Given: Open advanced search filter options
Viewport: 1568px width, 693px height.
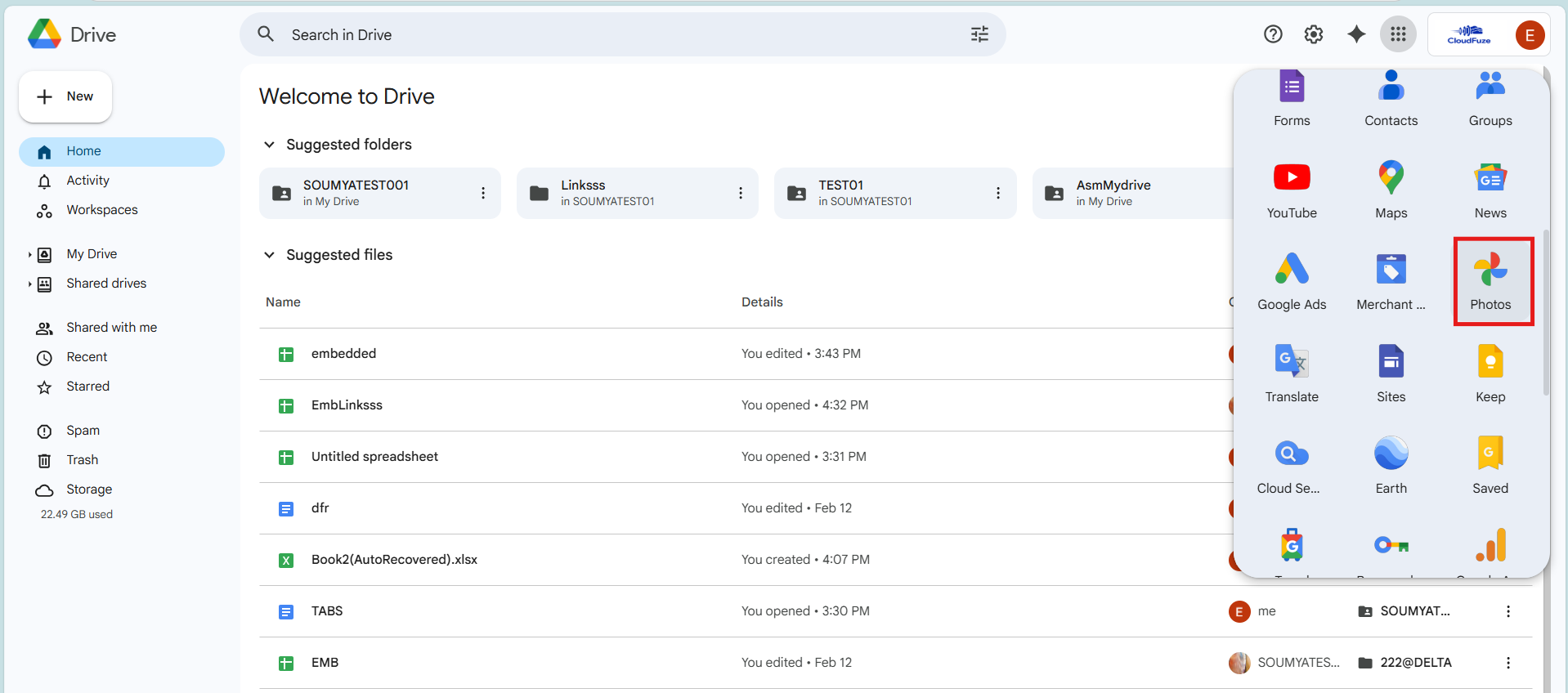Looking at the screenshot, I should point(979,34).
